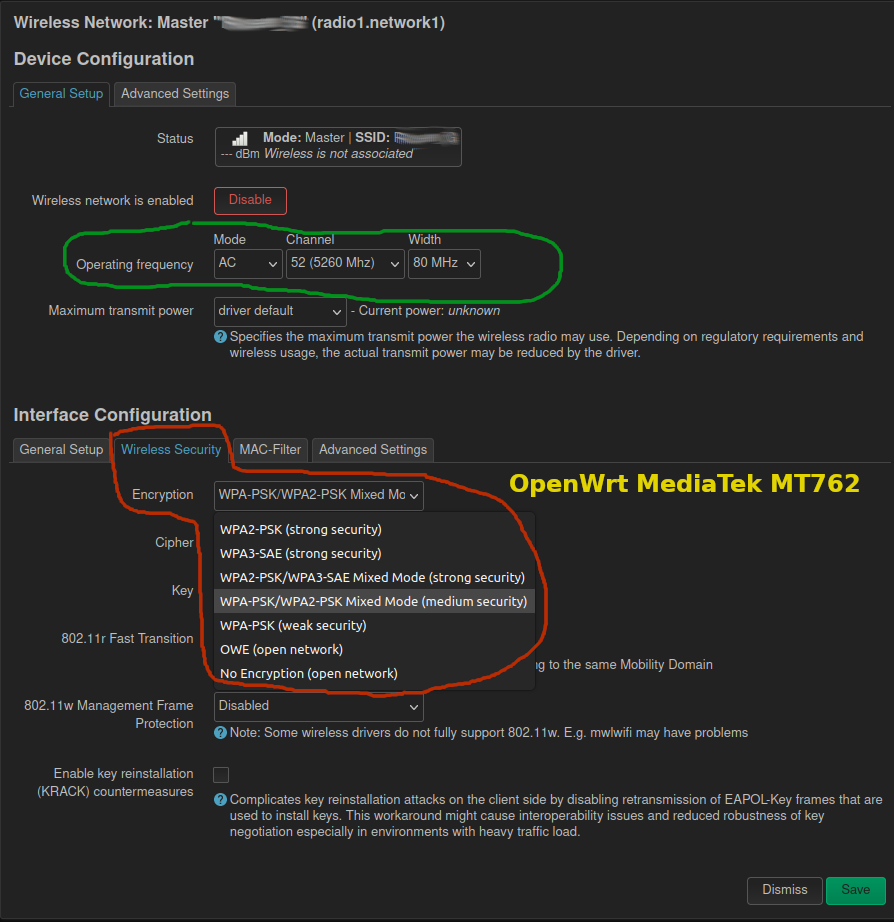Choose WPA3-SAE (strong security) option
Screen dimensions: 894x922
[x=301, y=554]
